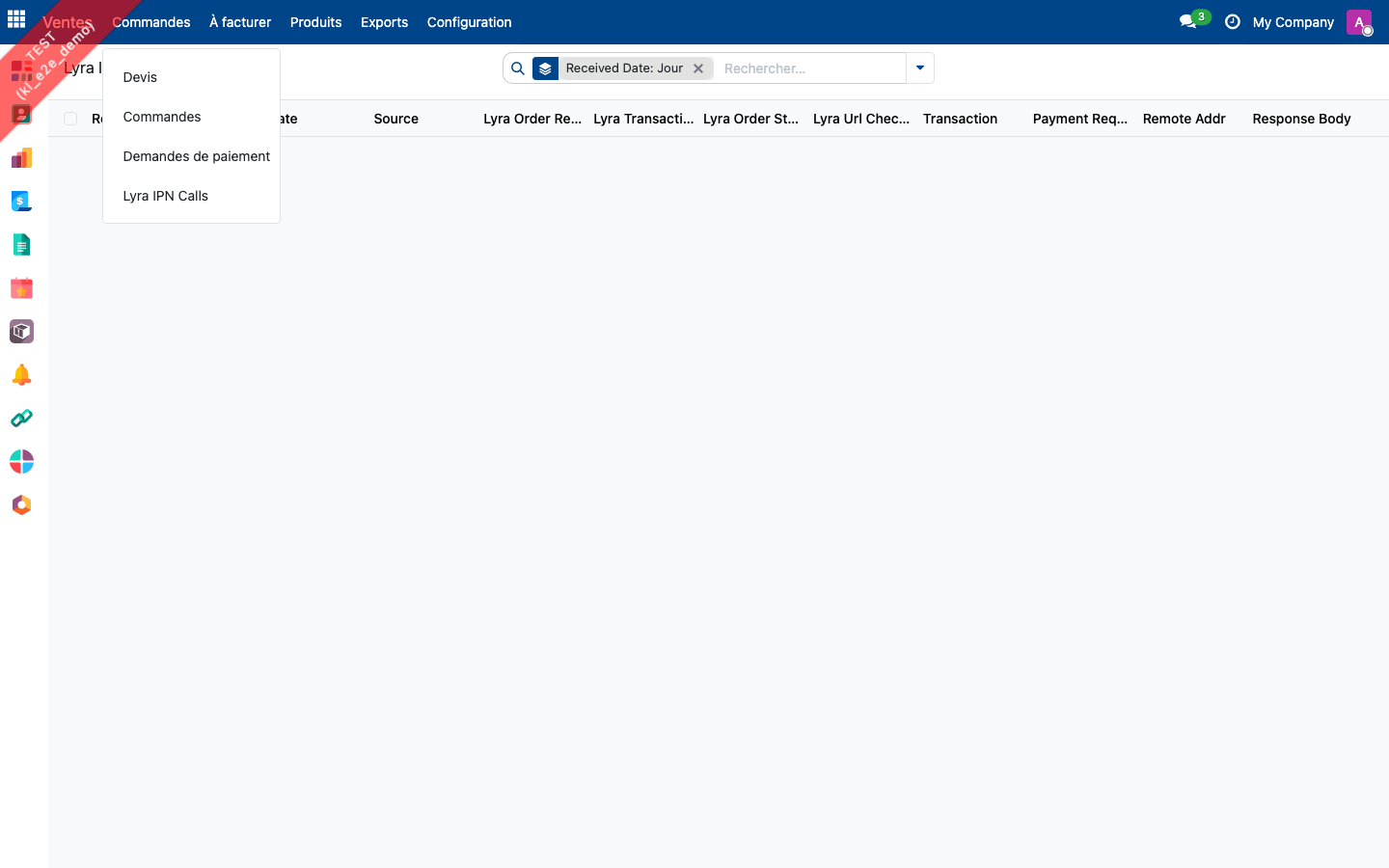The image size is (1389, 868).
Task: Open the orange bell app icon
Action: [21, 374]
